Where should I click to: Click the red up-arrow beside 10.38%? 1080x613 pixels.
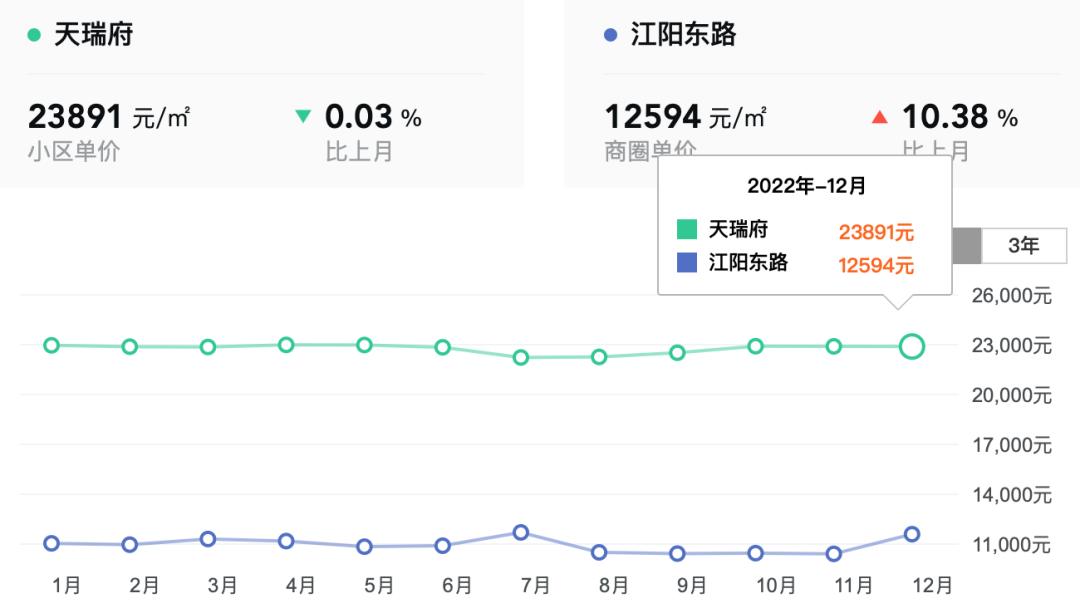[878, 116]
